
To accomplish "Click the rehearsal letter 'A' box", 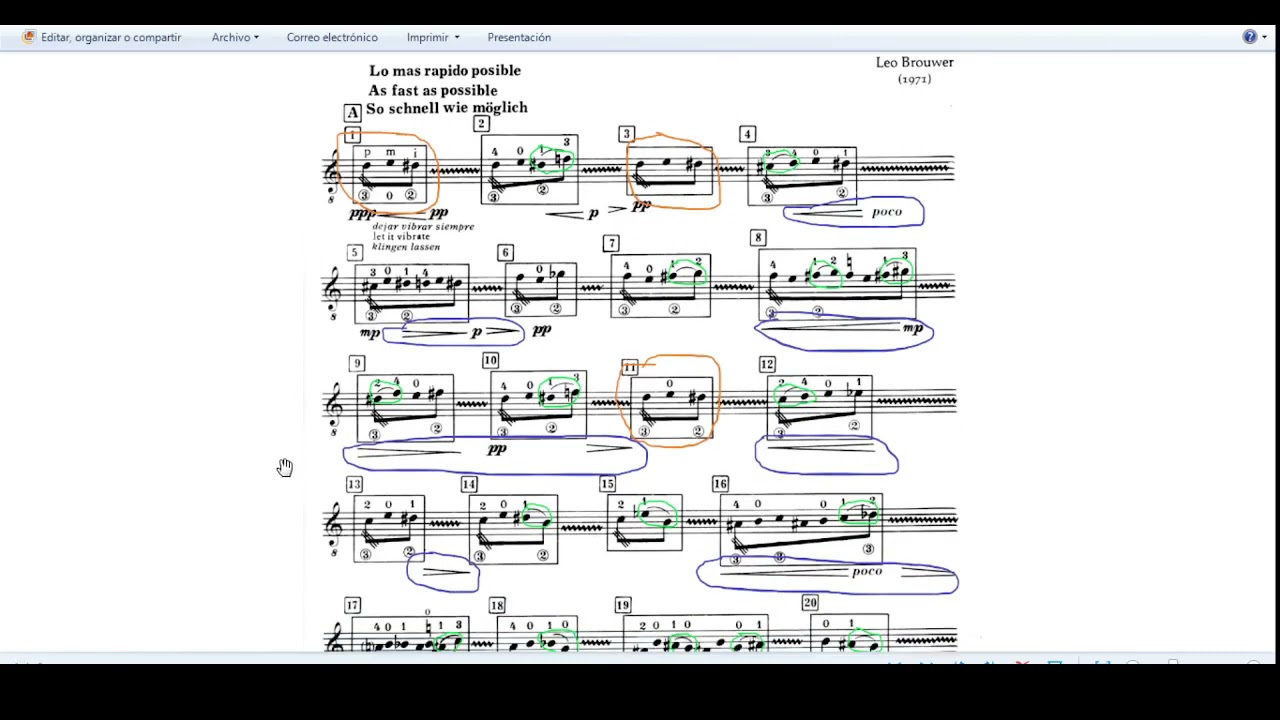I will [353, 113].
